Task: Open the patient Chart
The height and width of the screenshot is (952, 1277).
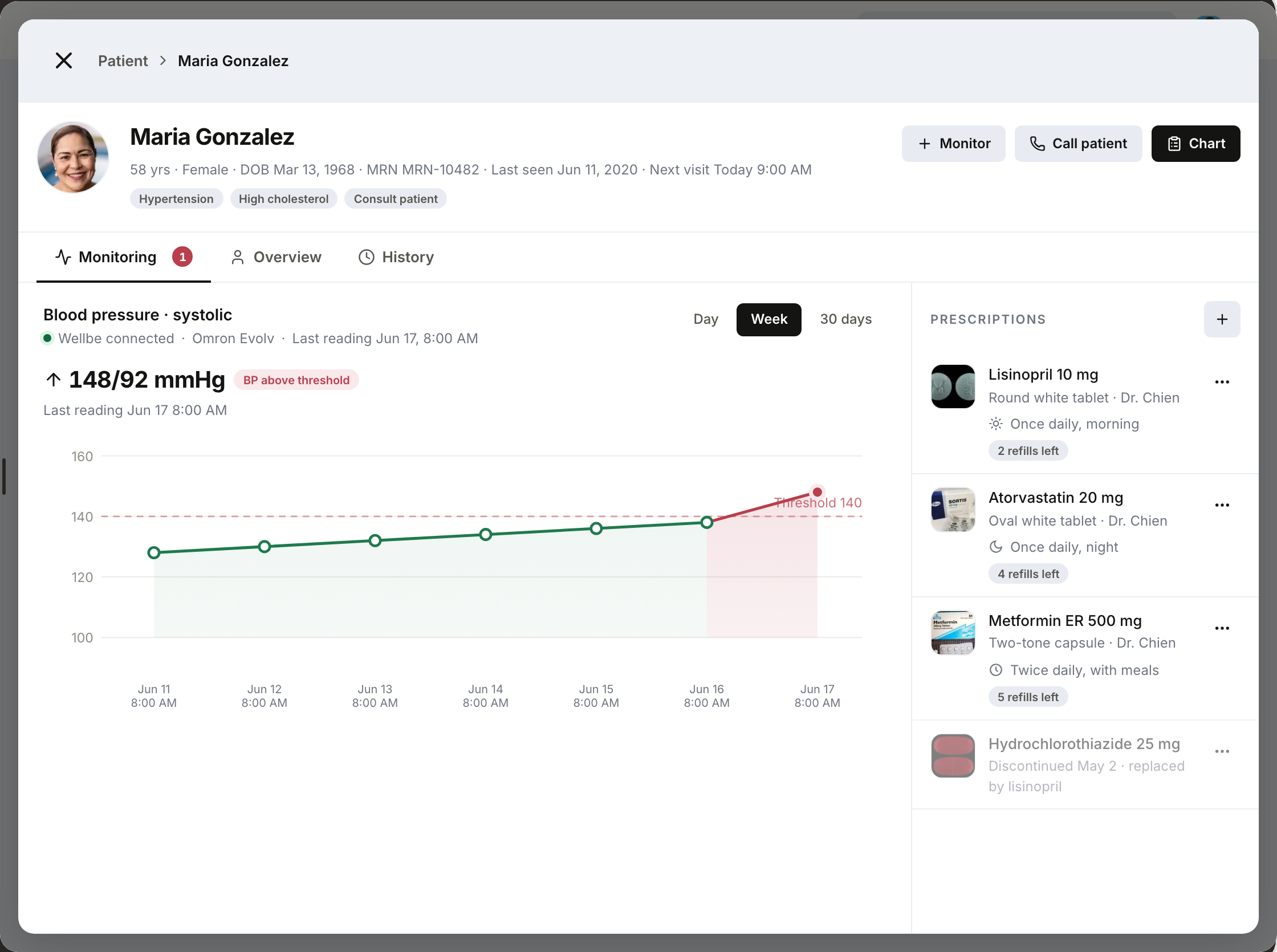Action: coord(1195,144)
